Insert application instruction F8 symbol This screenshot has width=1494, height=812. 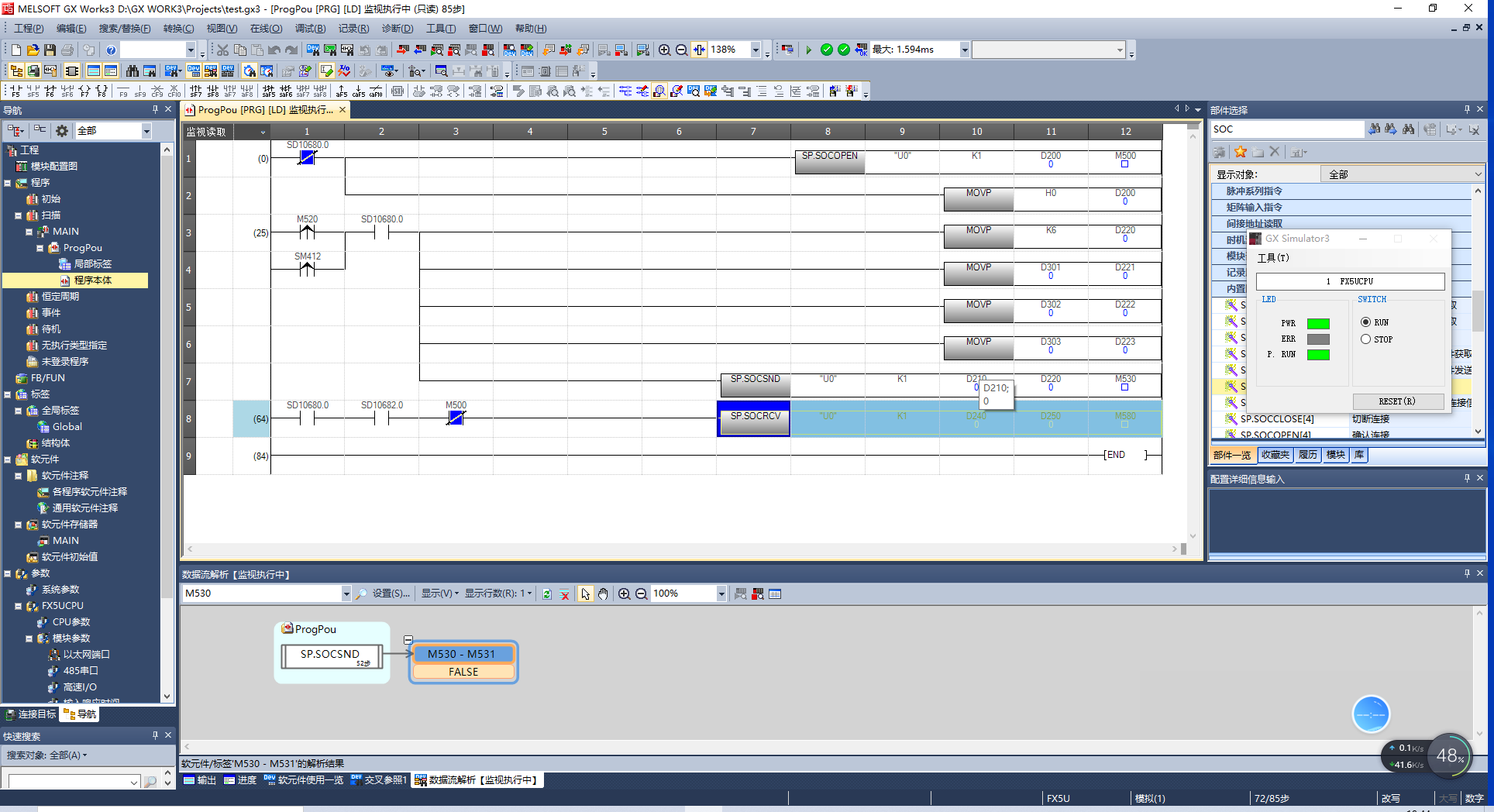102,91
